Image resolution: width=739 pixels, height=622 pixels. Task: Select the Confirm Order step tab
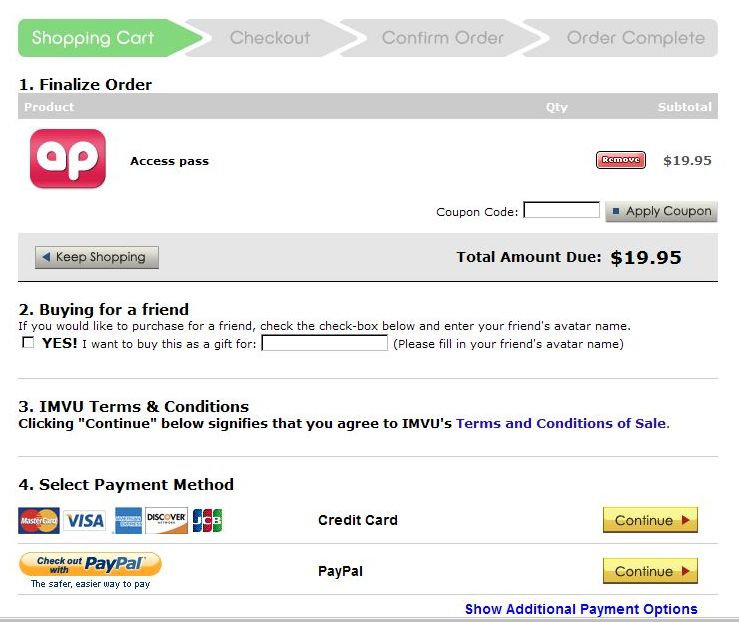coord(442,38)
